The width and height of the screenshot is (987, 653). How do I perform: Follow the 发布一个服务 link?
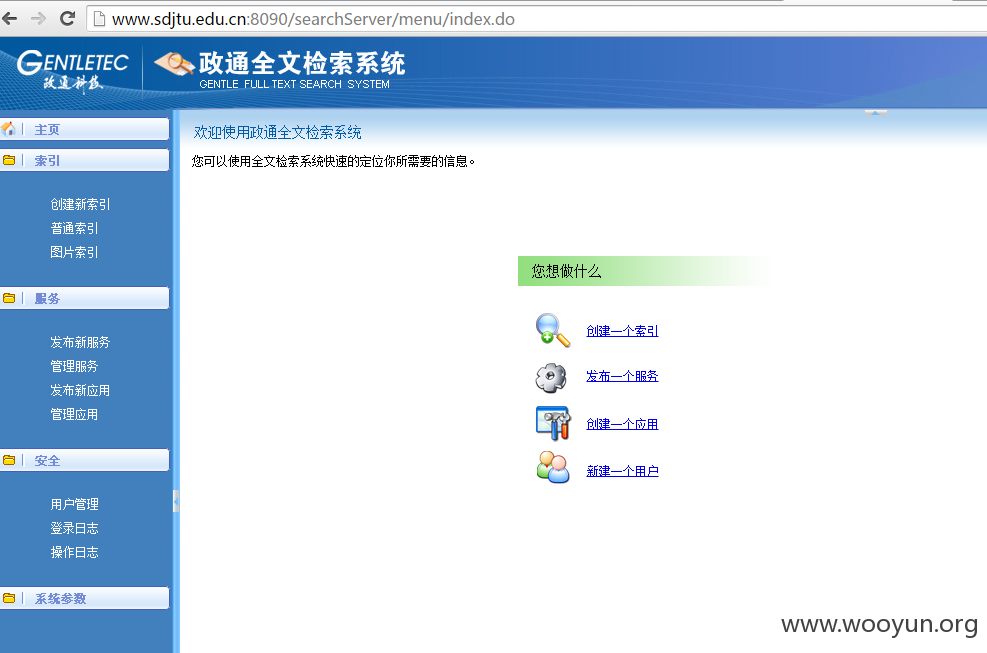coord(622,376)
